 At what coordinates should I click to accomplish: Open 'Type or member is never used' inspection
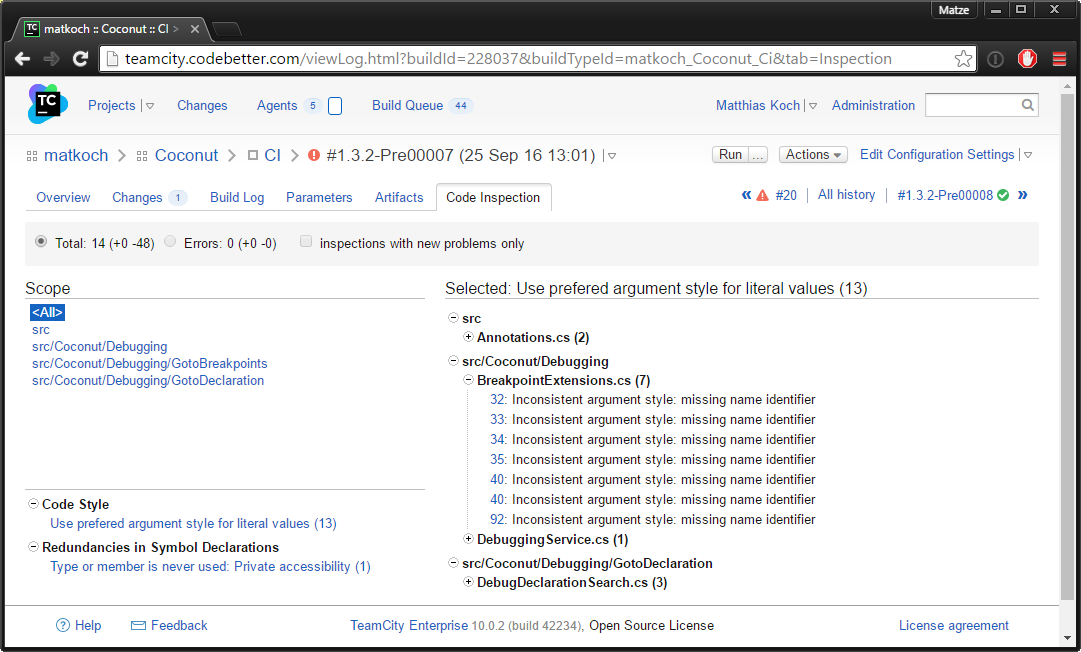pos(210,566)
